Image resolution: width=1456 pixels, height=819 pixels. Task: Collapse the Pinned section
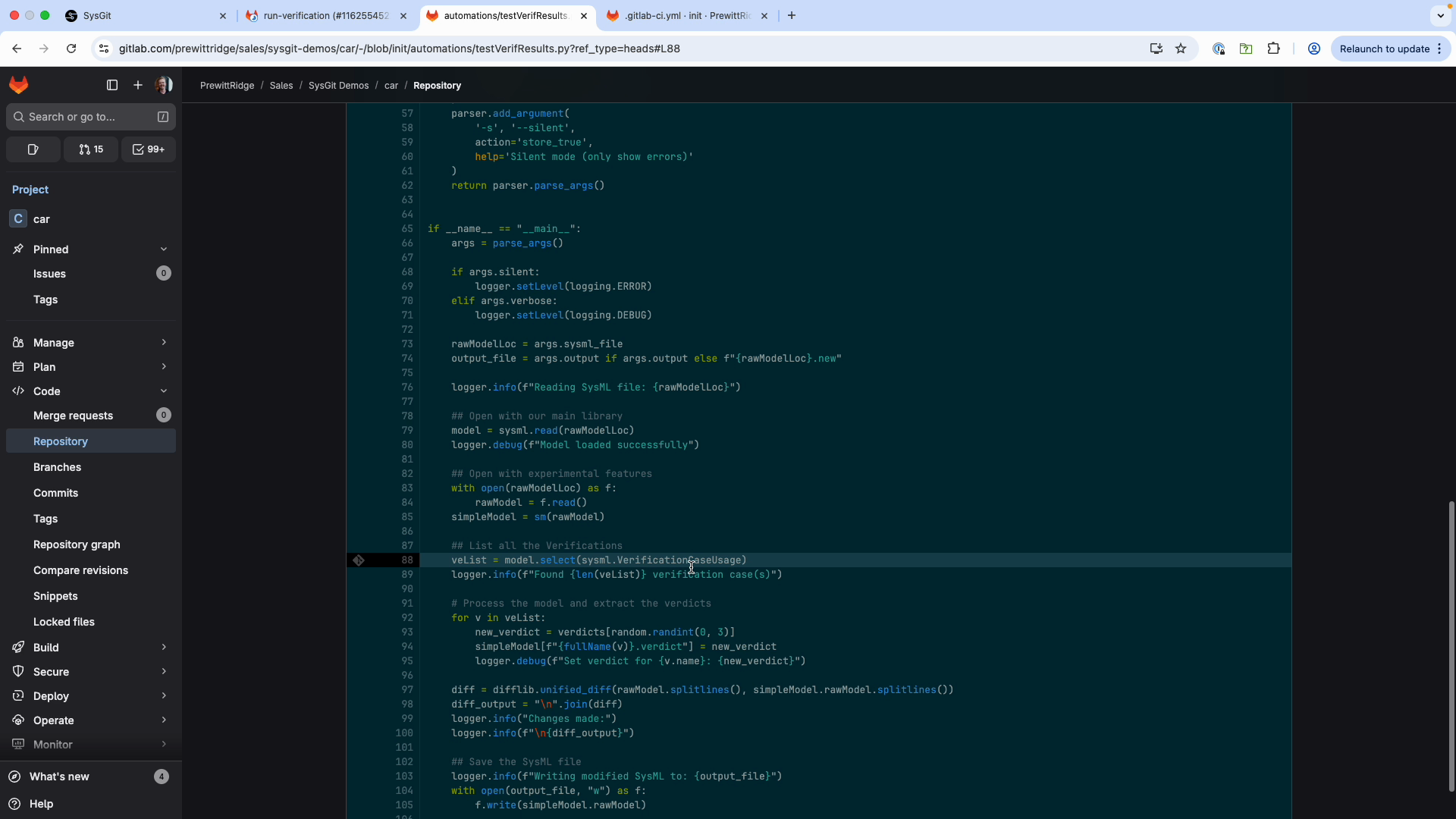164,249
